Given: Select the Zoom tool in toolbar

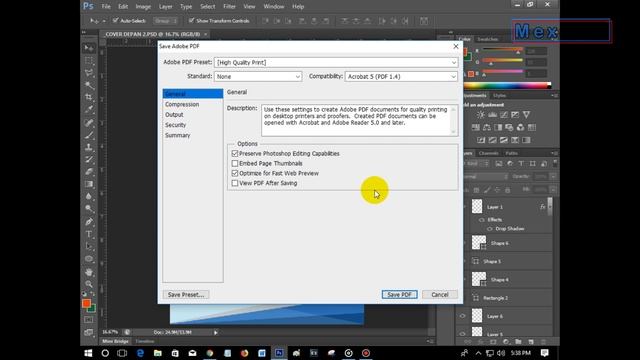Looking at the screenshot, I should point(89,284).
